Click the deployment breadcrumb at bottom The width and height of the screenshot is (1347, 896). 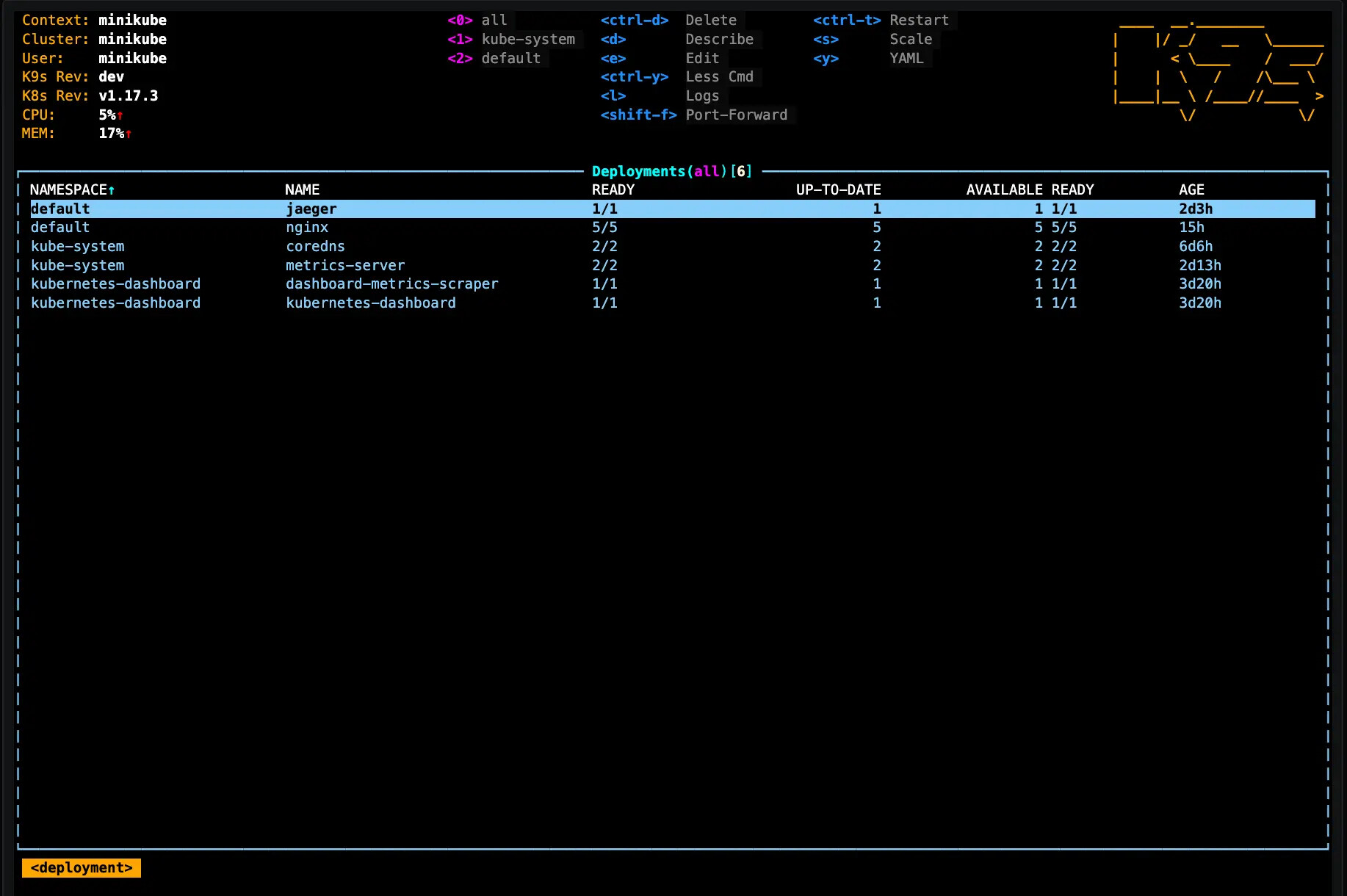[82, 868]
